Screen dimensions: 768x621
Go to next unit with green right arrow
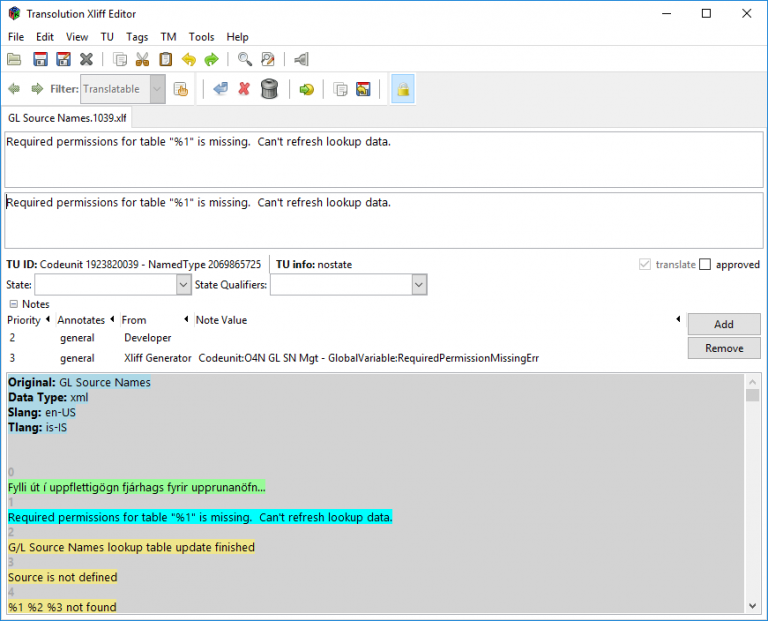pyautogui.click(x=37, y=89)
